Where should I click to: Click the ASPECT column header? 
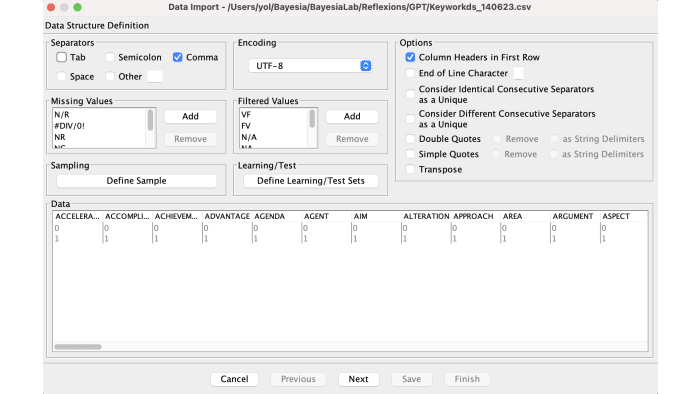coord(624,216)
